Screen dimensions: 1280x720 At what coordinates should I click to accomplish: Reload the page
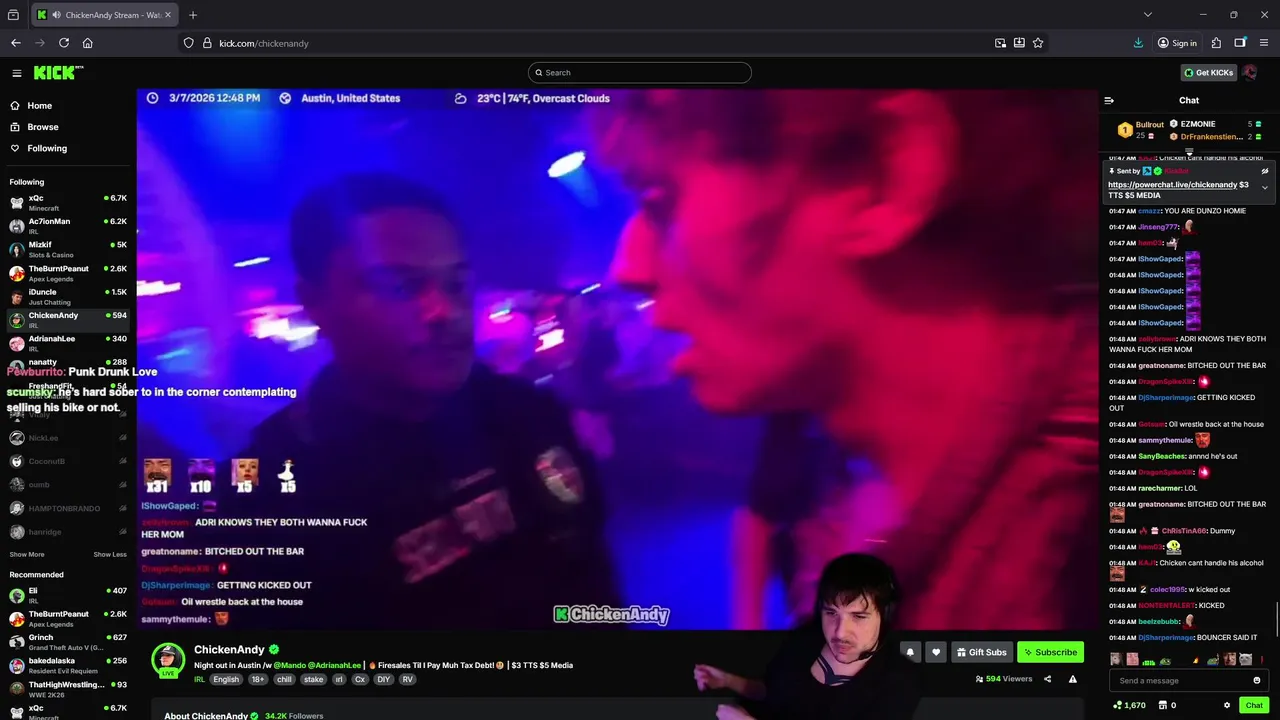pos(64,43)
